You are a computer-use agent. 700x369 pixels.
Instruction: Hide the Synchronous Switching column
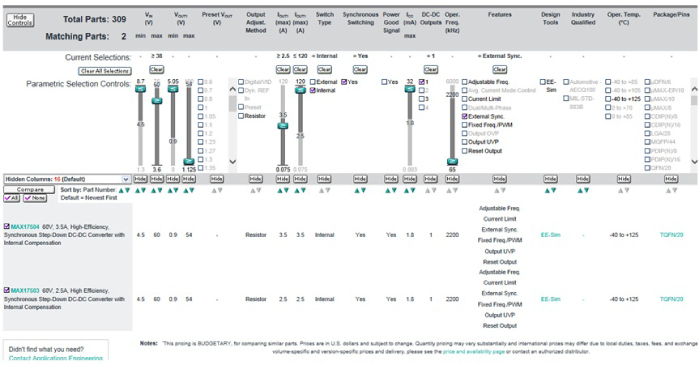[x=360, y=179]
